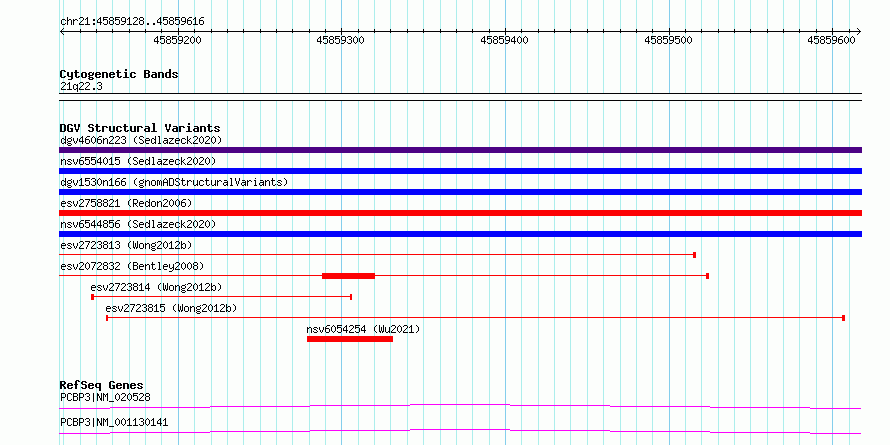Viewport: 890px width, 445px height.
Task: Open gene label PCBP3|NM_020528
Action: [x=105, y=397]
